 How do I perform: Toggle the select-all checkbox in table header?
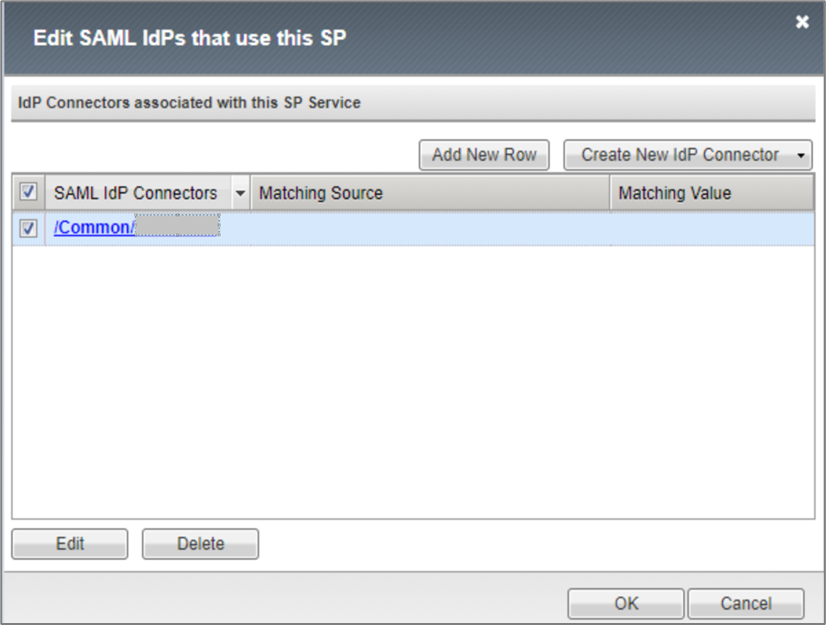(x=28, y=192)
